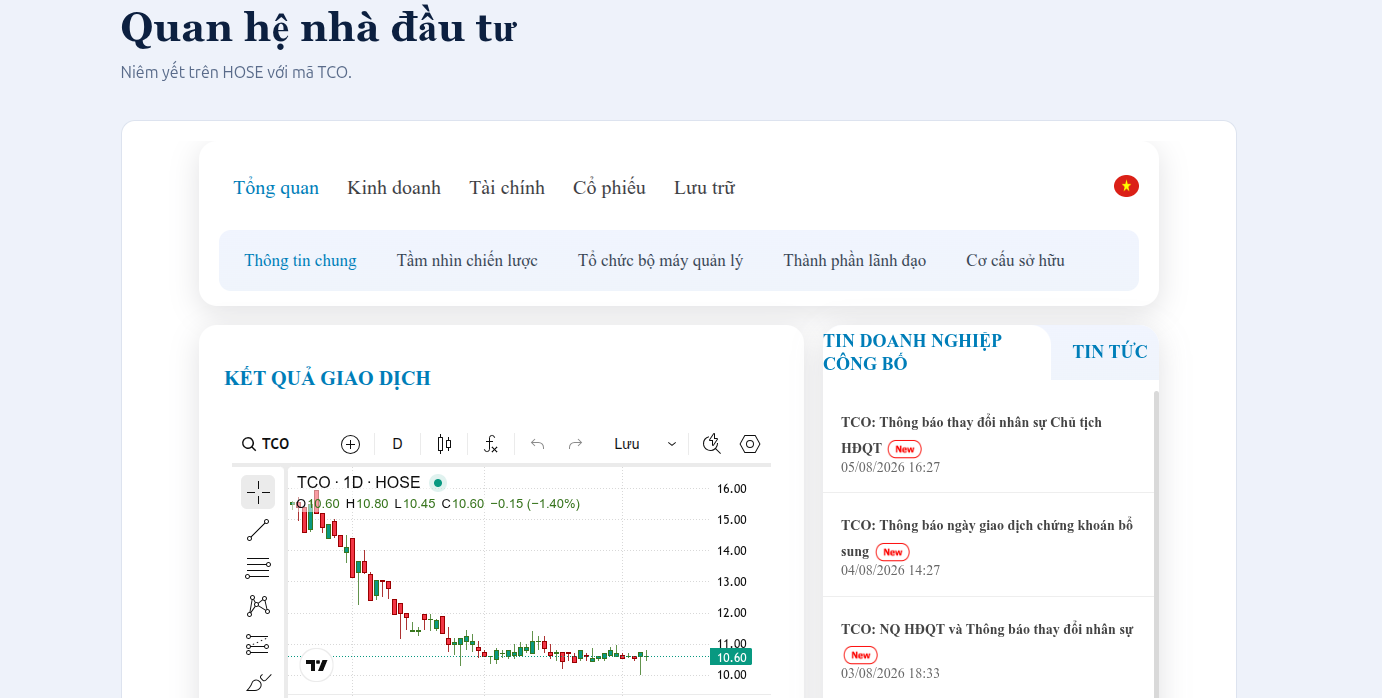Select Thông tin chung sub-tab
Image resolution: width=1382 pixels, height=698 pixels.
[300, 261]
